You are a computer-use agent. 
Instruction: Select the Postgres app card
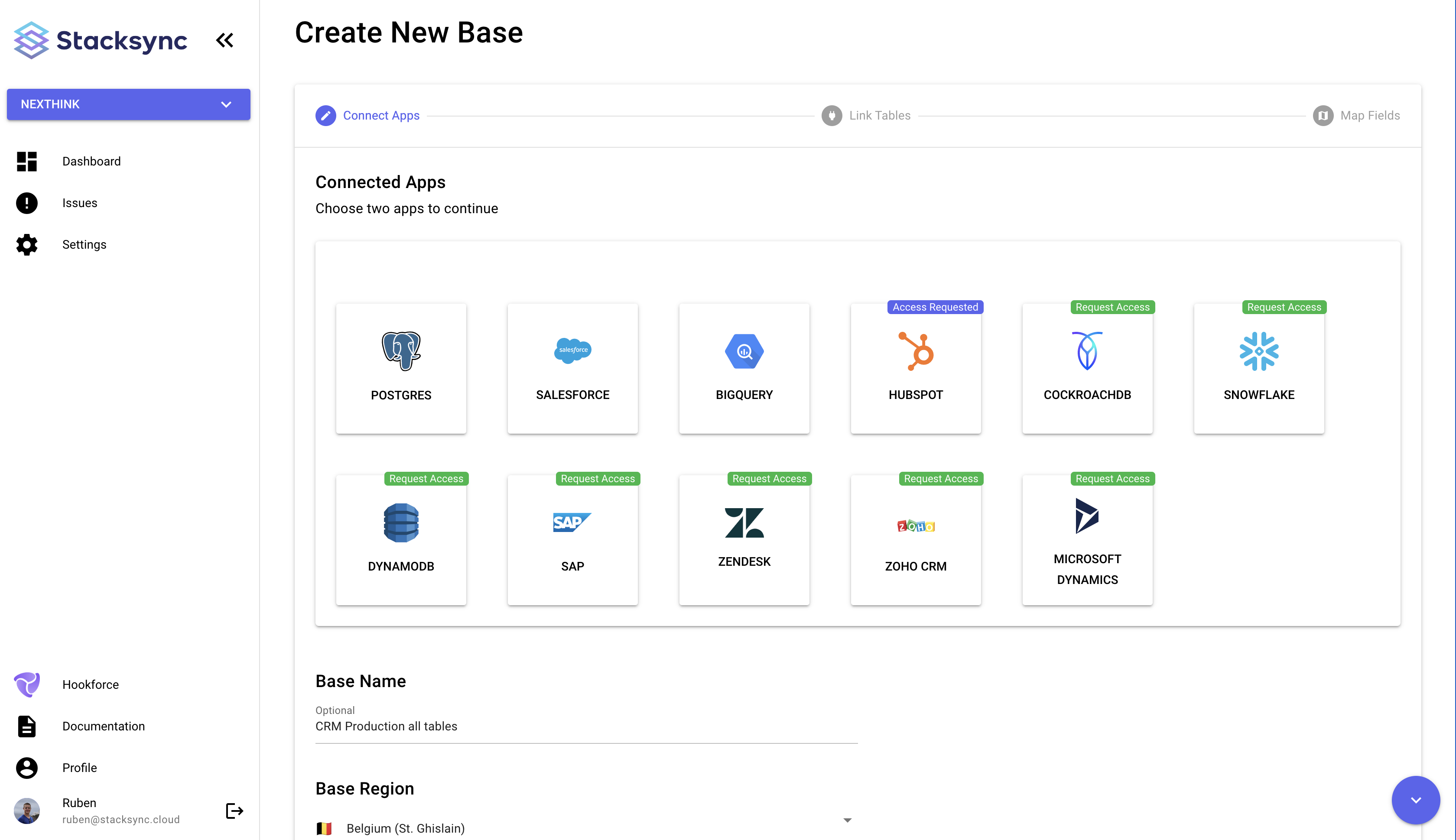coord(400,368)
